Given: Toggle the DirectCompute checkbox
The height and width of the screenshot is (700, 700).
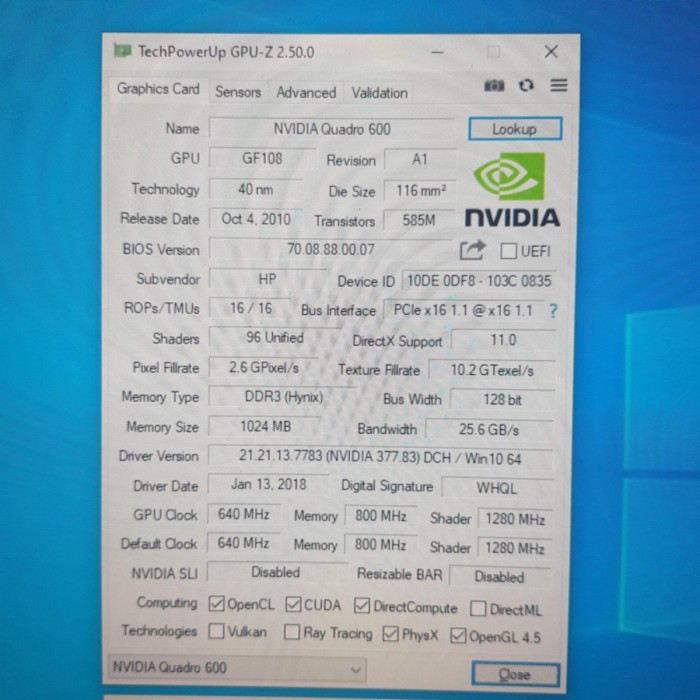Looking at the screenshot, I should click(x=362, y=606).
